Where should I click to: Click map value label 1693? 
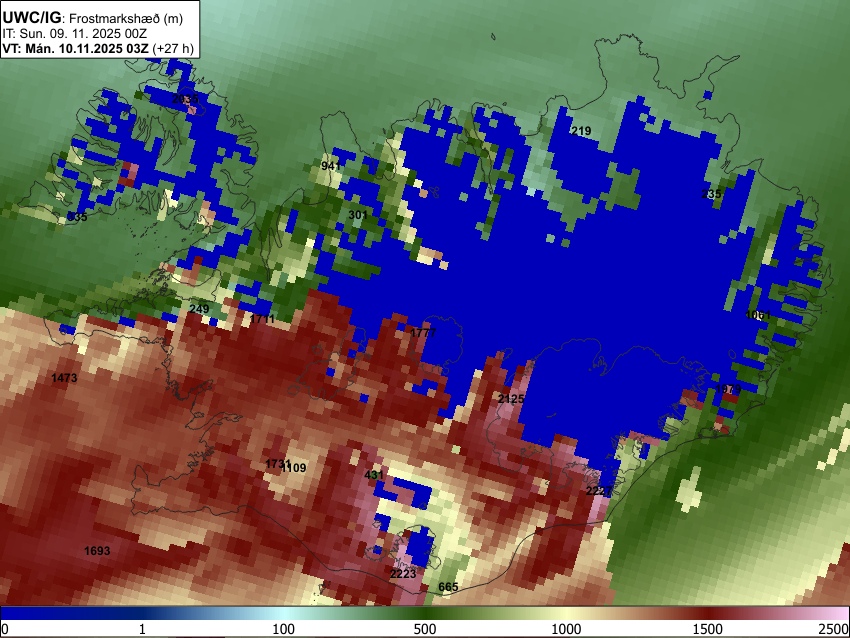click(x=97, y=551)
